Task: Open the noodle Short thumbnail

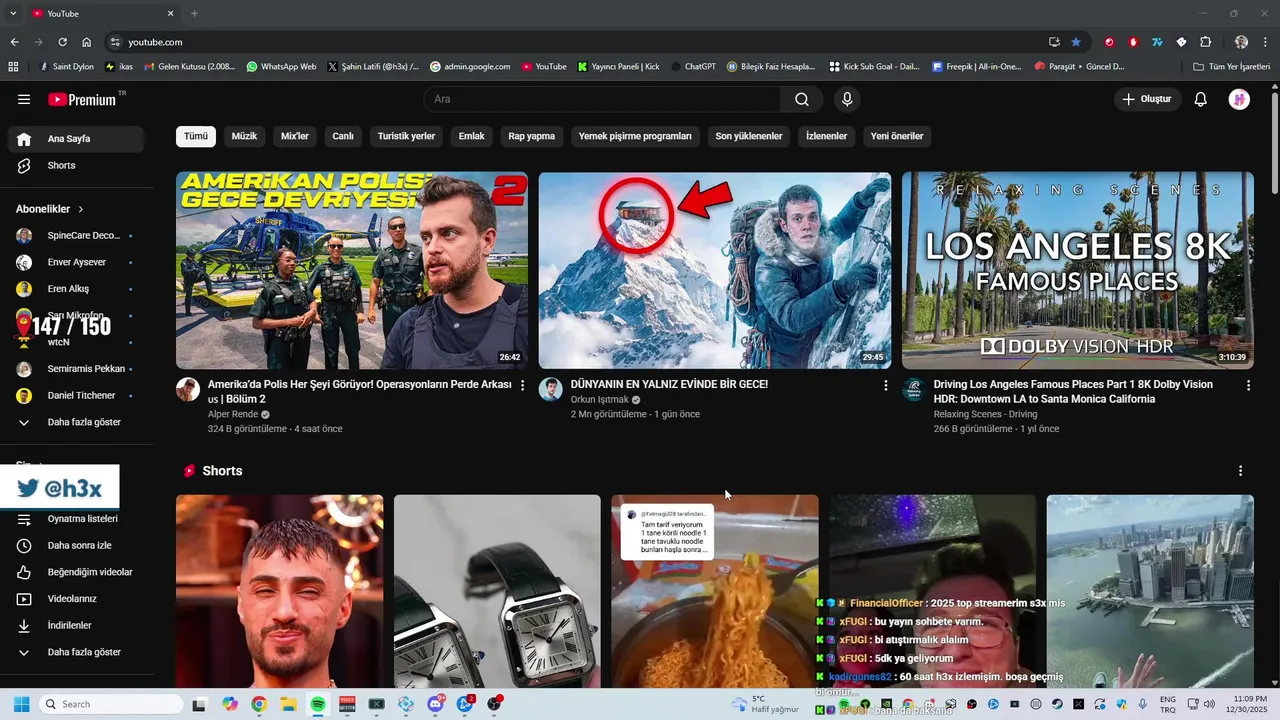Action: 715,591
